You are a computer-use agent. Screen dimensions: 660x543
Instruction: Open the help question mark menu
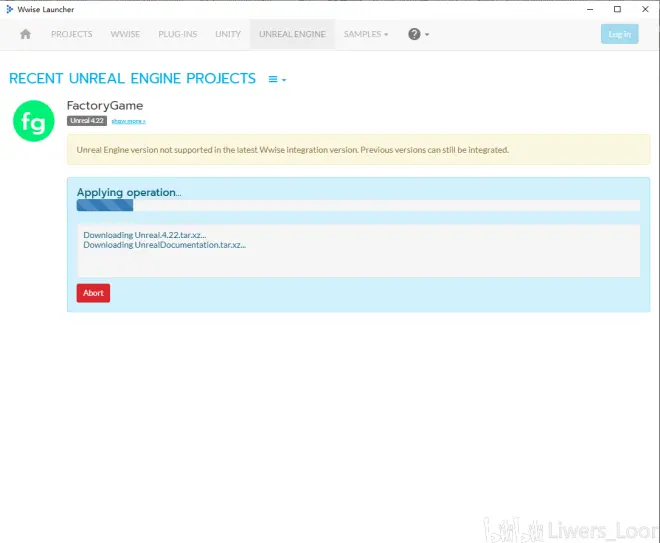pyautogui.click(x=418, y=34)
